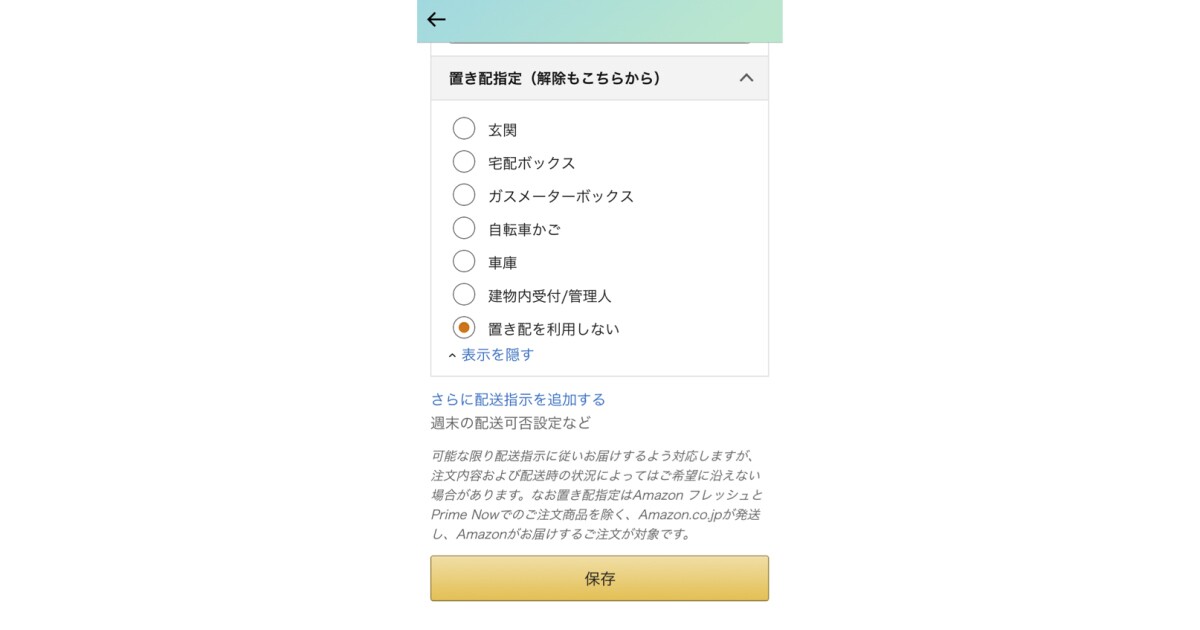Choose ガスメーターボックス delivery location
The height and width of the screenshot is (630, 1200).
[x=464, y=194]
